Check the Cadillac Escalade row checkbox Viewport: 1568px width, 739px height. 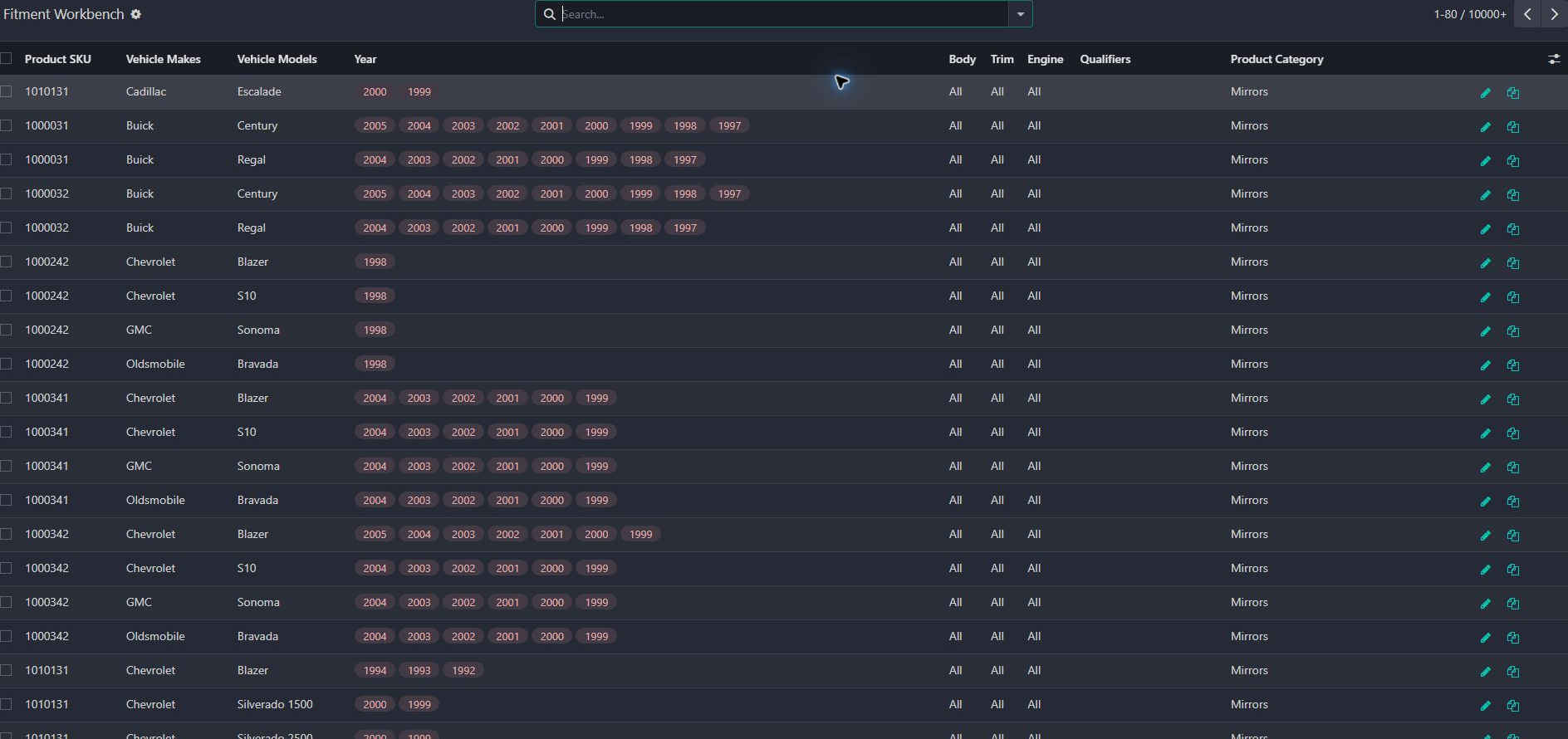(7, 91)
